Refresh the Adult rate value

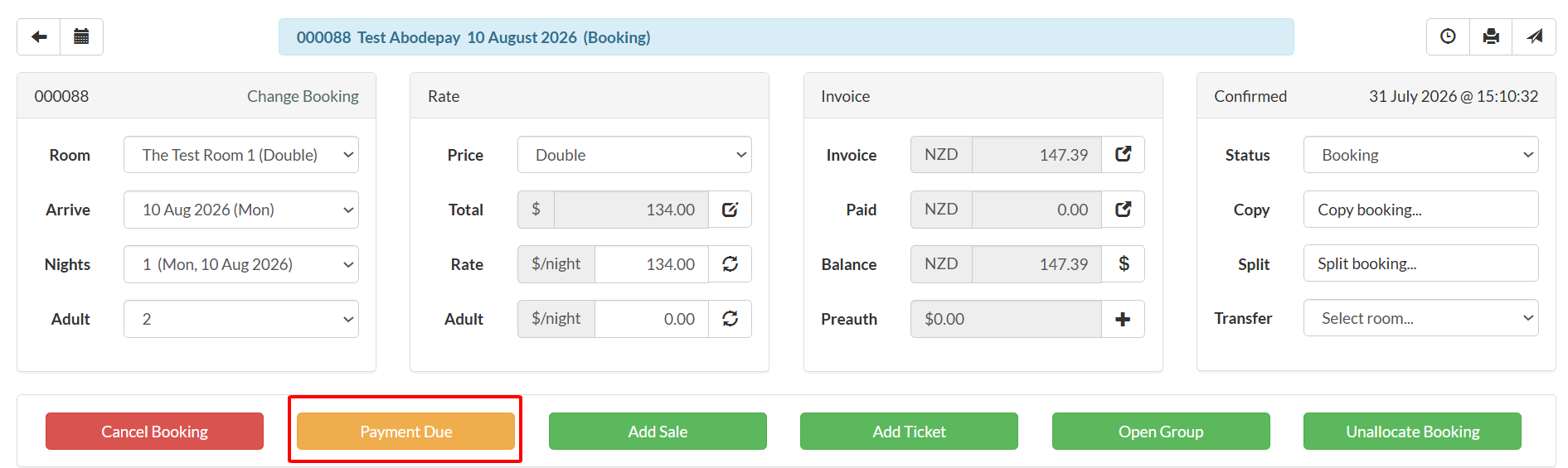[x=730, y=319]
